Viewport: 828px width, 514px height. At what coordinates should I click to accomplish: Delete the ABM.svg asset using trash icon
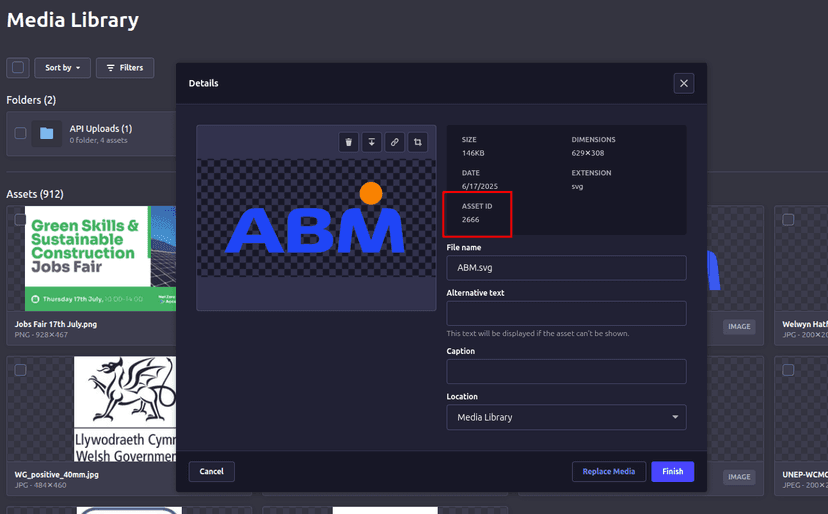point(348,142)
